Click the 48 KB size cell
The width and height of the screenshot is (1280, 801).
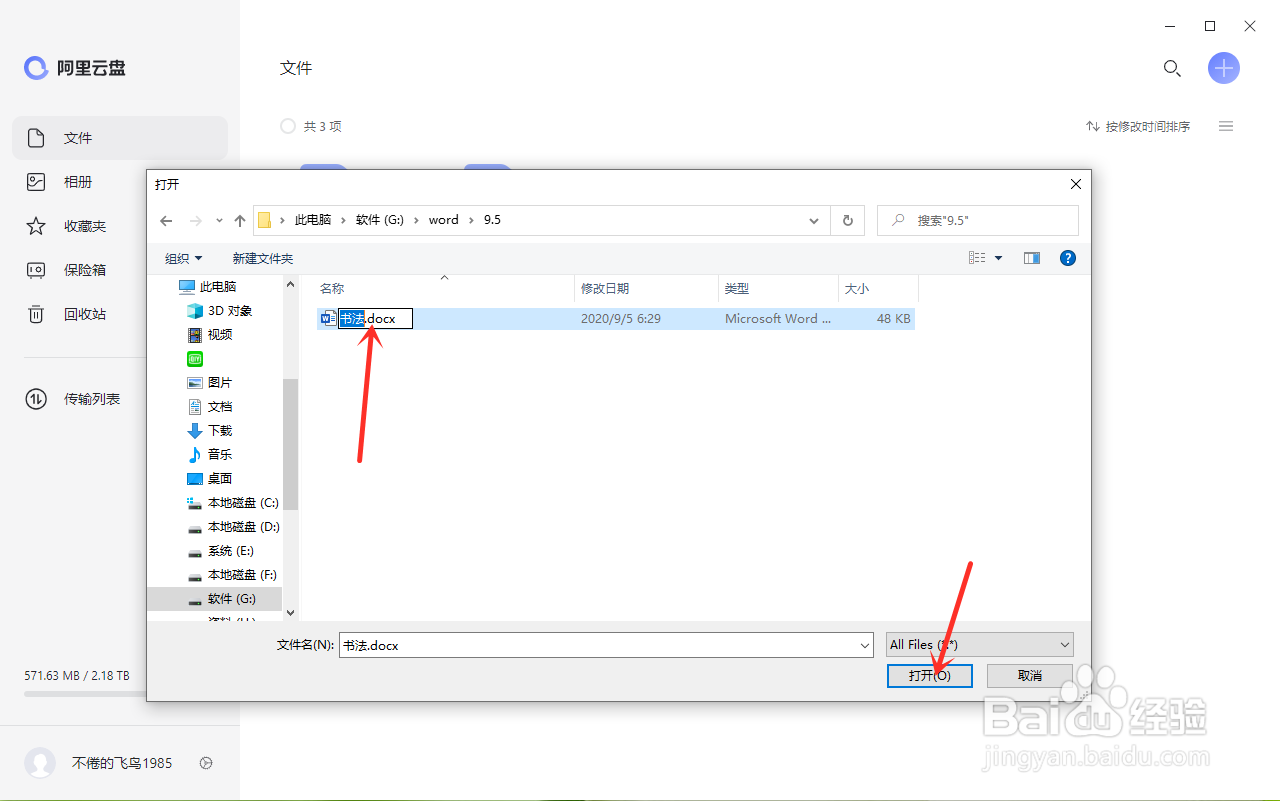[x=893, y=319]
